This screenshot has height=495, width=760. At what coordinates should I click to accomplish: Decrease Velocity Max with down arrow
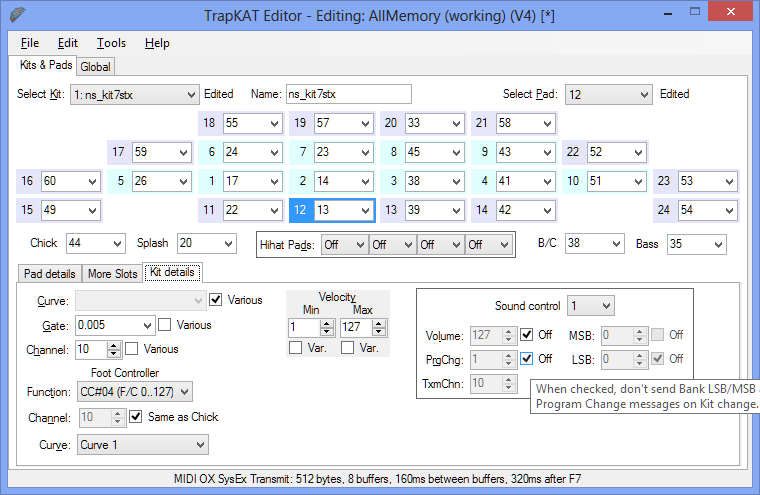[379, 332]
